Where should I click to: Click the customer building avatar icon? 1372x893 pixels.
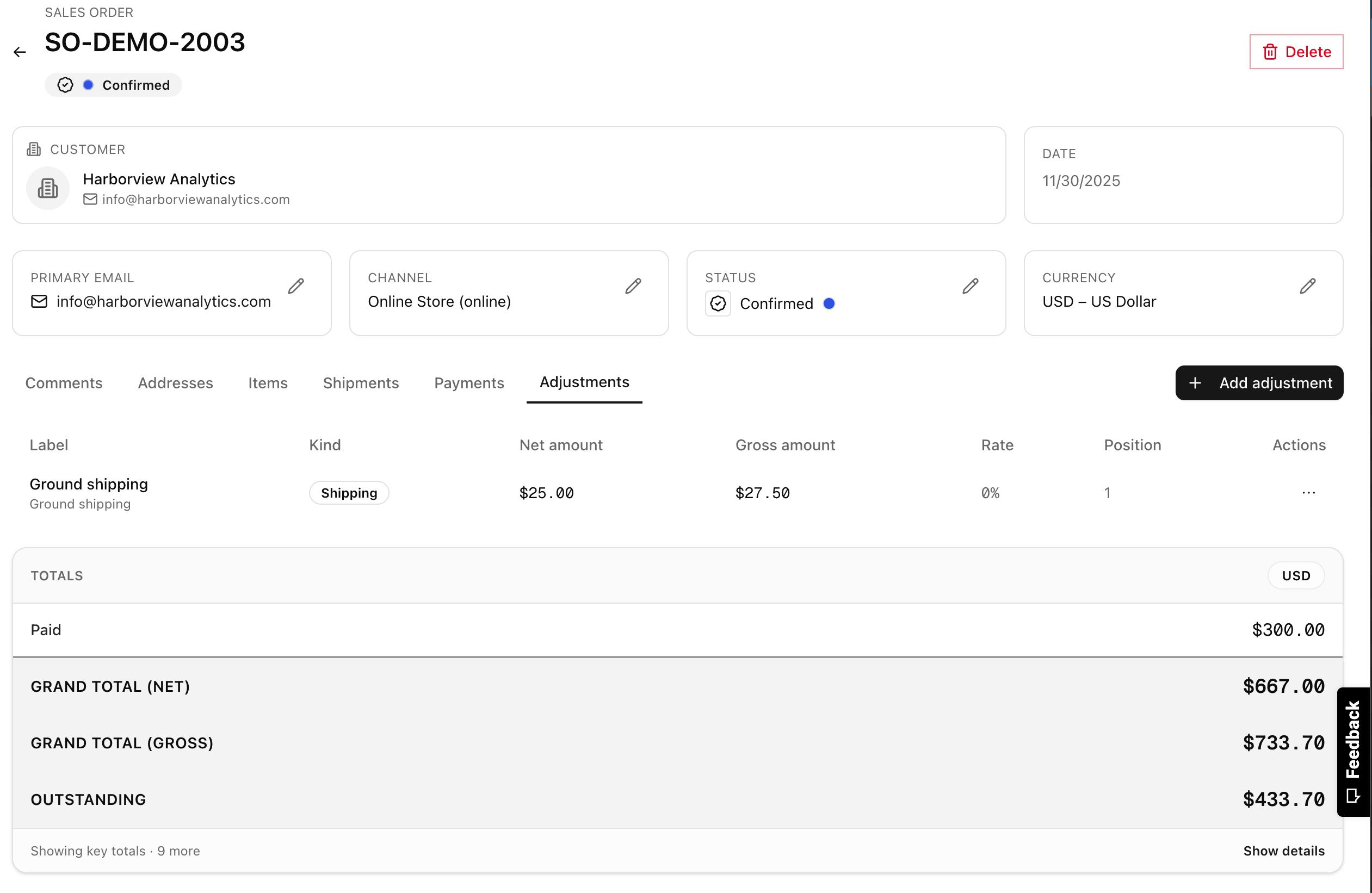click(48, 188)
